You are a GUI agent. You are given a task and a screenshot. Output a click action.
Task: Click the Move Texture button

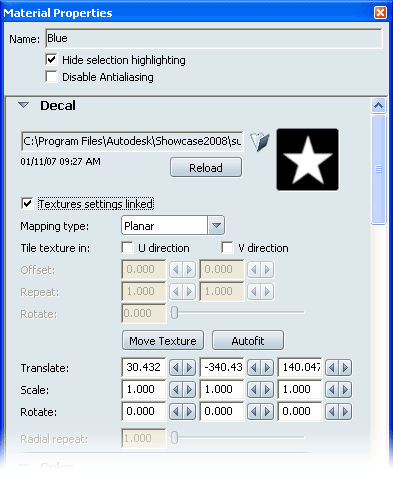coord(163,340)
